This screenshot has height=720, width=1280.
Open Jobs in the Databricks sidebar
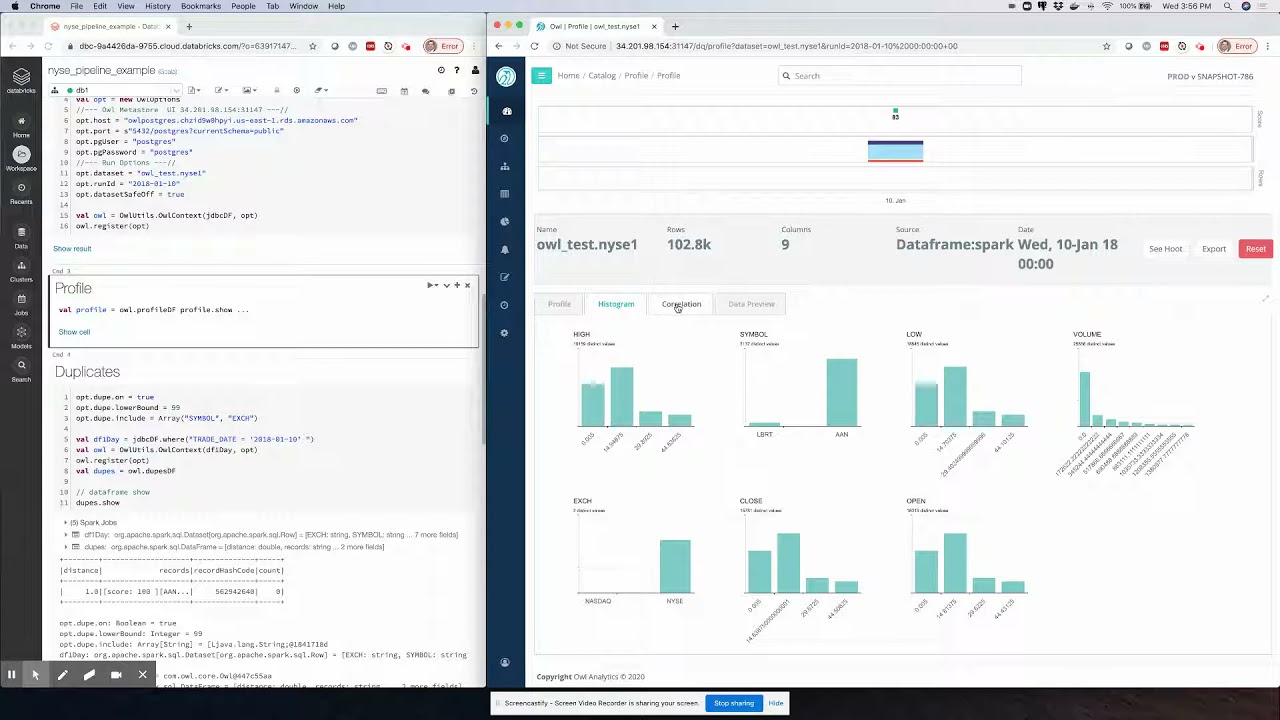pyautogui.click(x=21, y=304)
